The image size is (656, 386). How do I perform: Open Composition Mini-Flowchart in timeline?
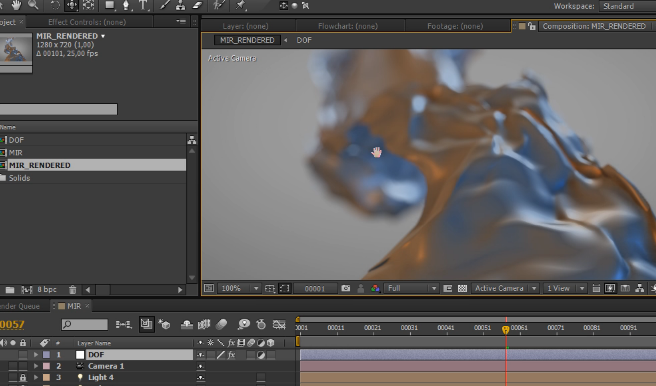click(123, 324)
